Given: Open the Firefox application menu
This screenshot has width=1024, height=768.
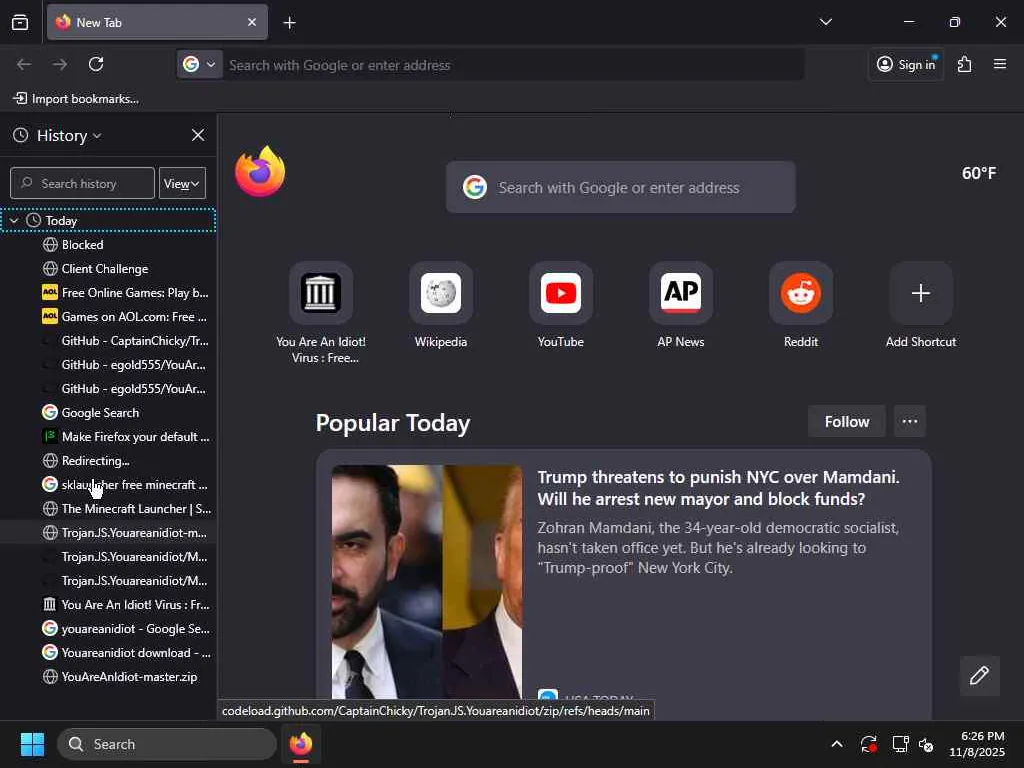Looking at the screenshot, I should pyautogui.click(x=1000, y=64).
